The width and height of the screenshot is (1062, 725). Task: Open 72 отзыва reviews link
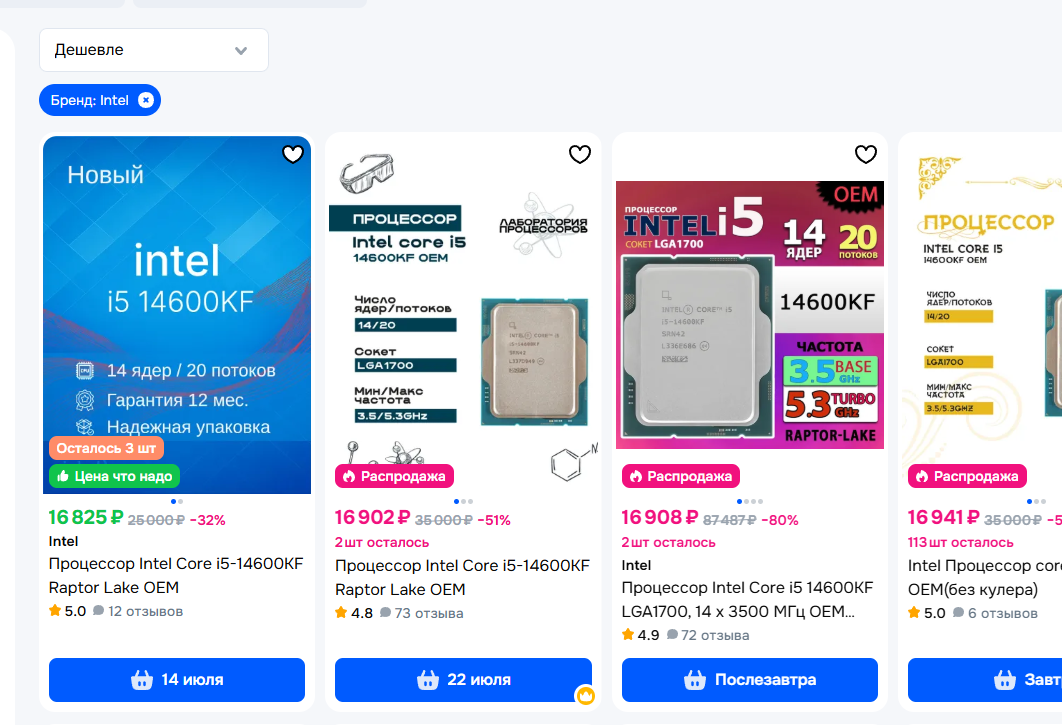click(x=708, y=636)
